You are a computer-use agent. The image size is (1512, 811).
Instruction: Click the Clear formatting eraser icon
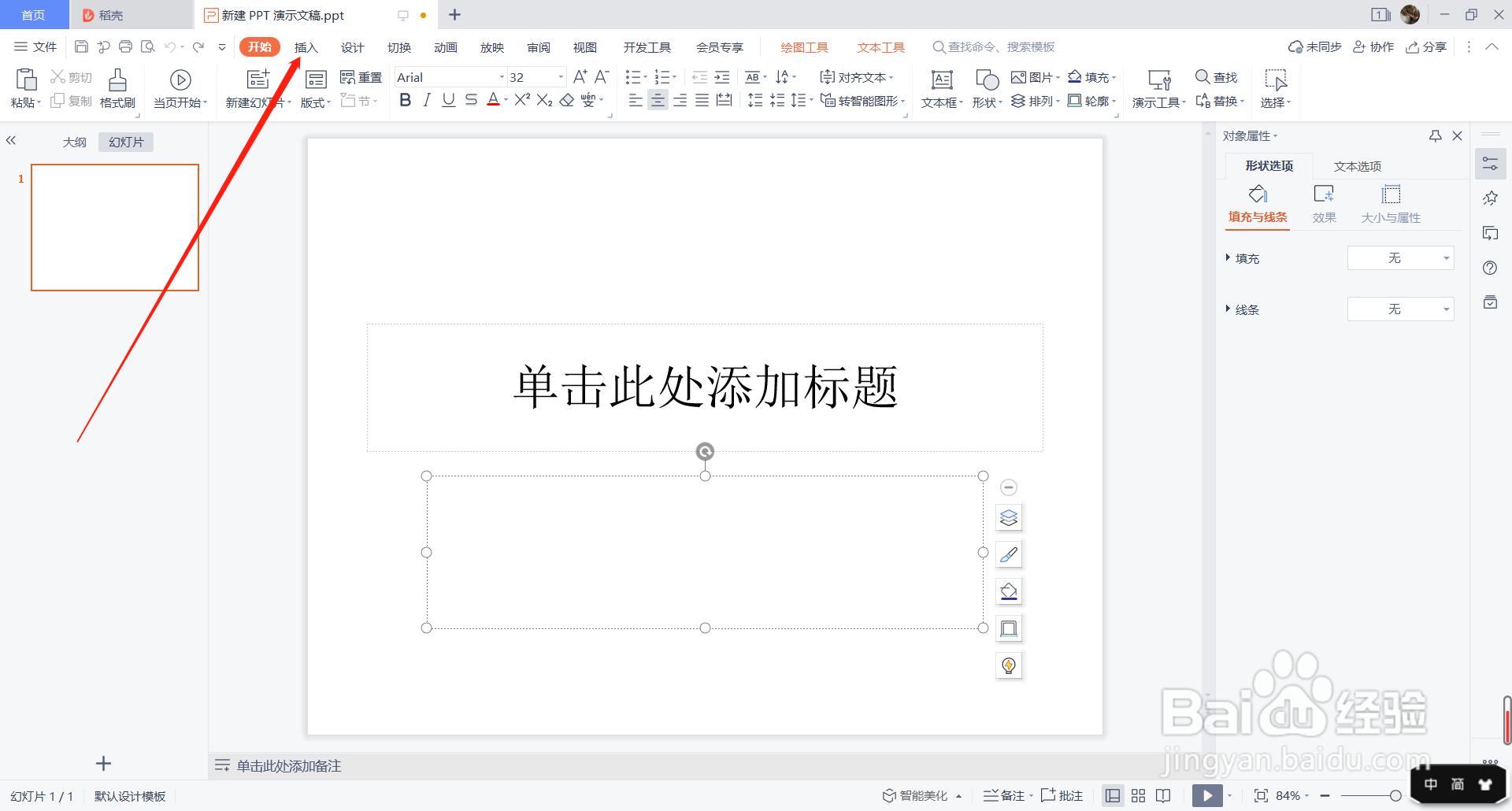[x=566, y=100]
